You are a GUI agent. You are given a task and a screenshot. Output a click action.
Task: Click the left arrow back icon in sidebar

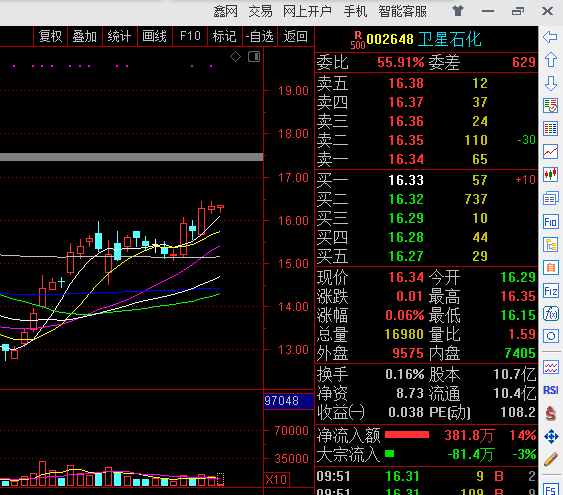coord(550,37)
